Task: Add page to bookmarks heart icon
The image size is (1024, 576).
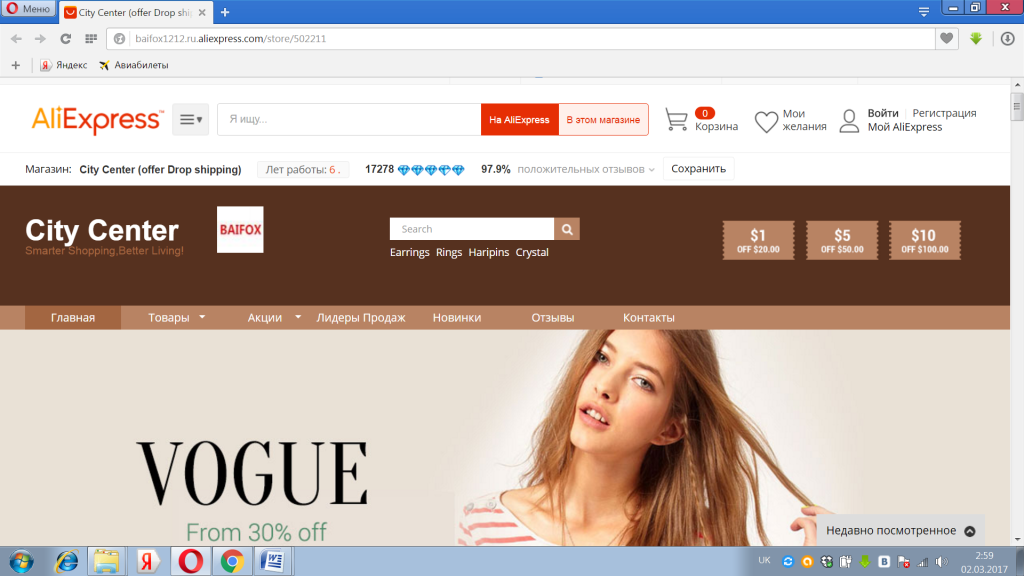Action: 946,39
